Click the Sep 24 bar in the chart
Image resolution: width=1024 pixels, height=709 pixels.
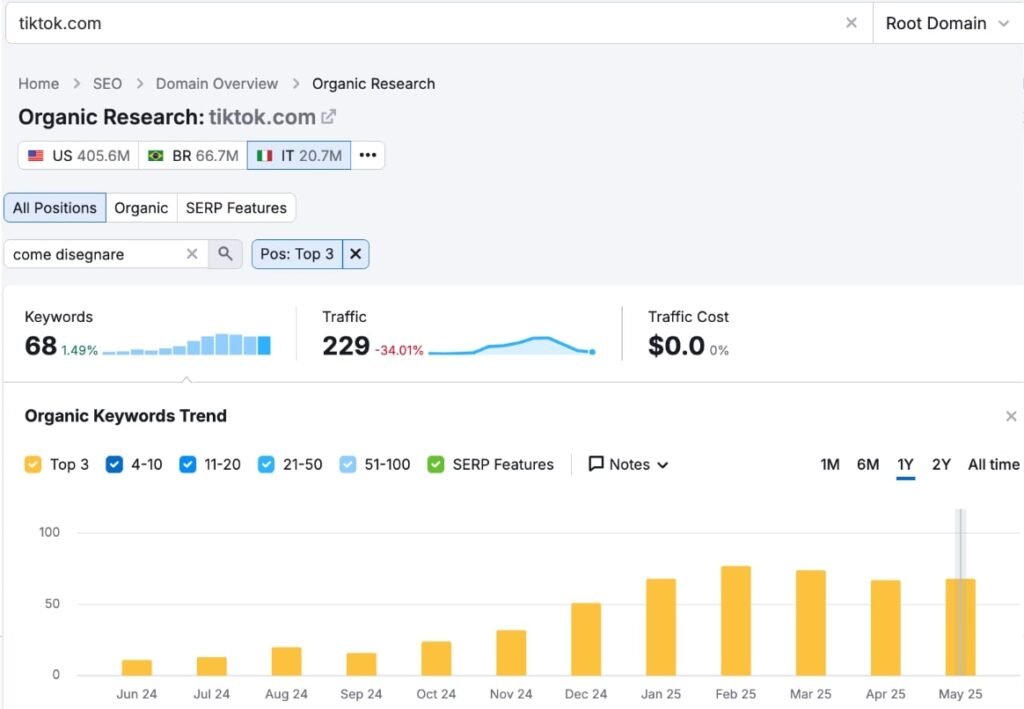(361, 664)
